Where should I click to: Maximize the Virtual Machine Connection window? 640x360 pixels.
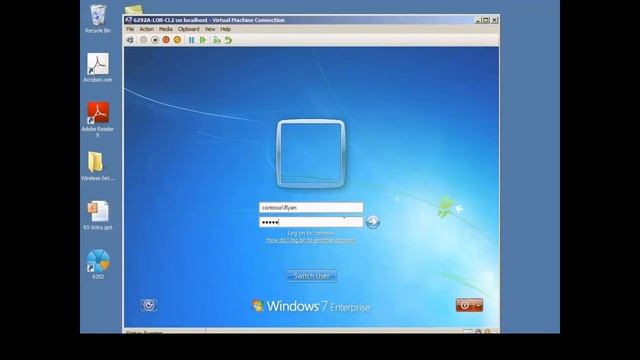(x=486, y=20)
